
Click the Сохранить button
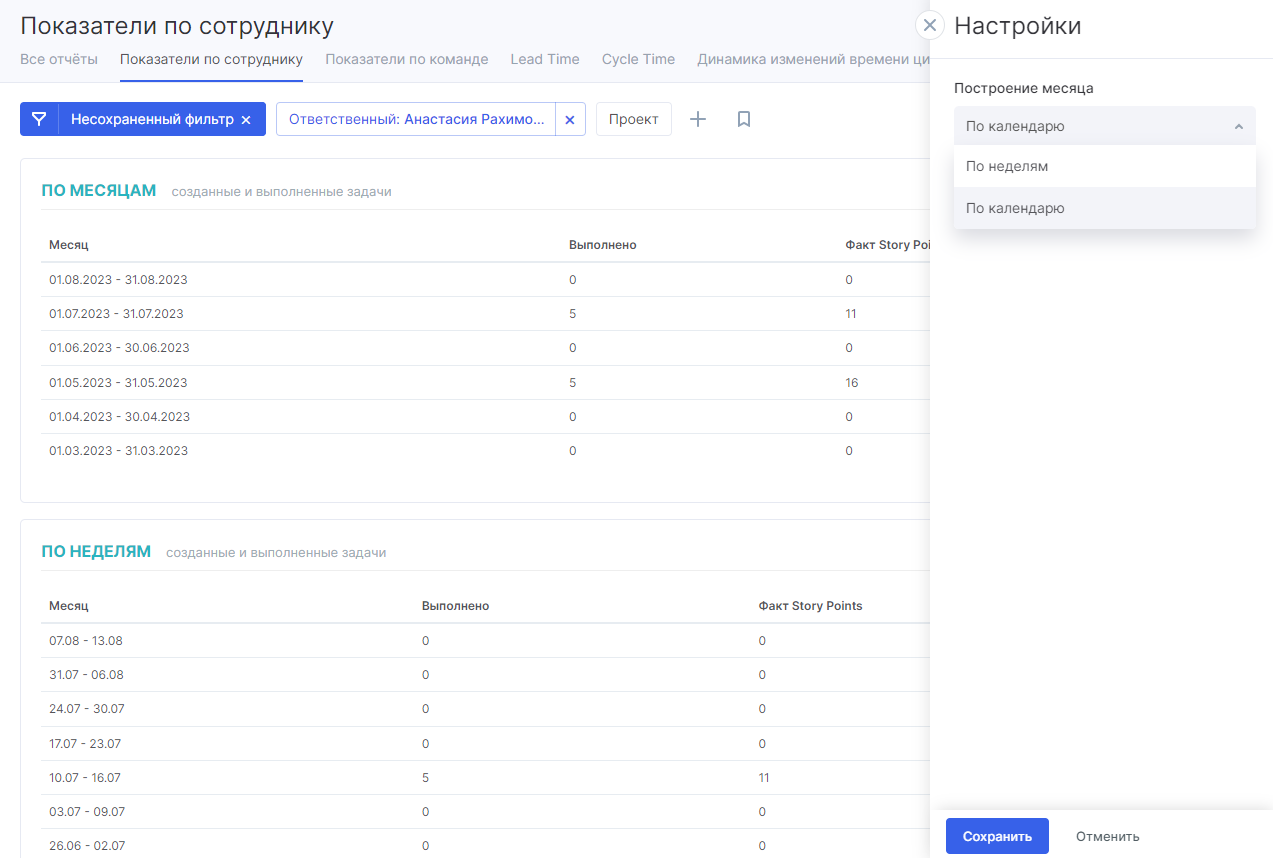997,836
